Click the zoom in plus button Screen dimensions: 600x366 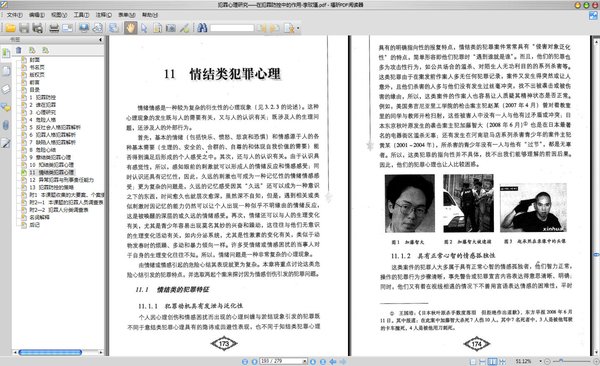(x=596, y=361)
